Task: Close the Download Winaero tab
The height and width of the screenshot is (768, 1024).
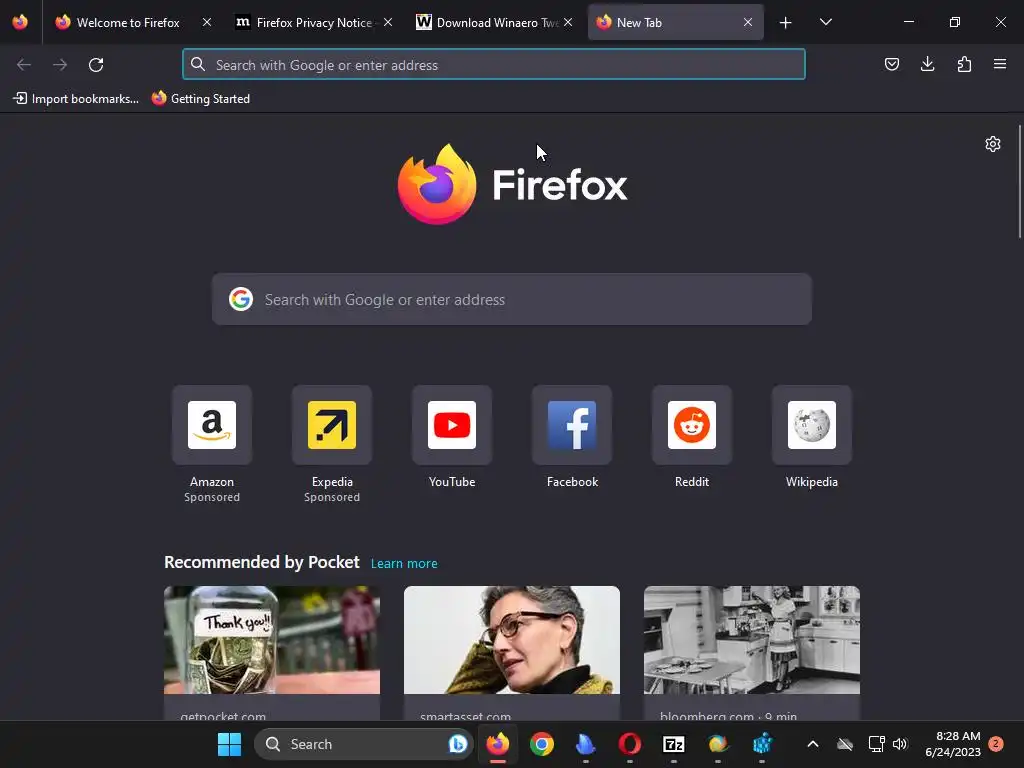Action: [x=568, y=22]
